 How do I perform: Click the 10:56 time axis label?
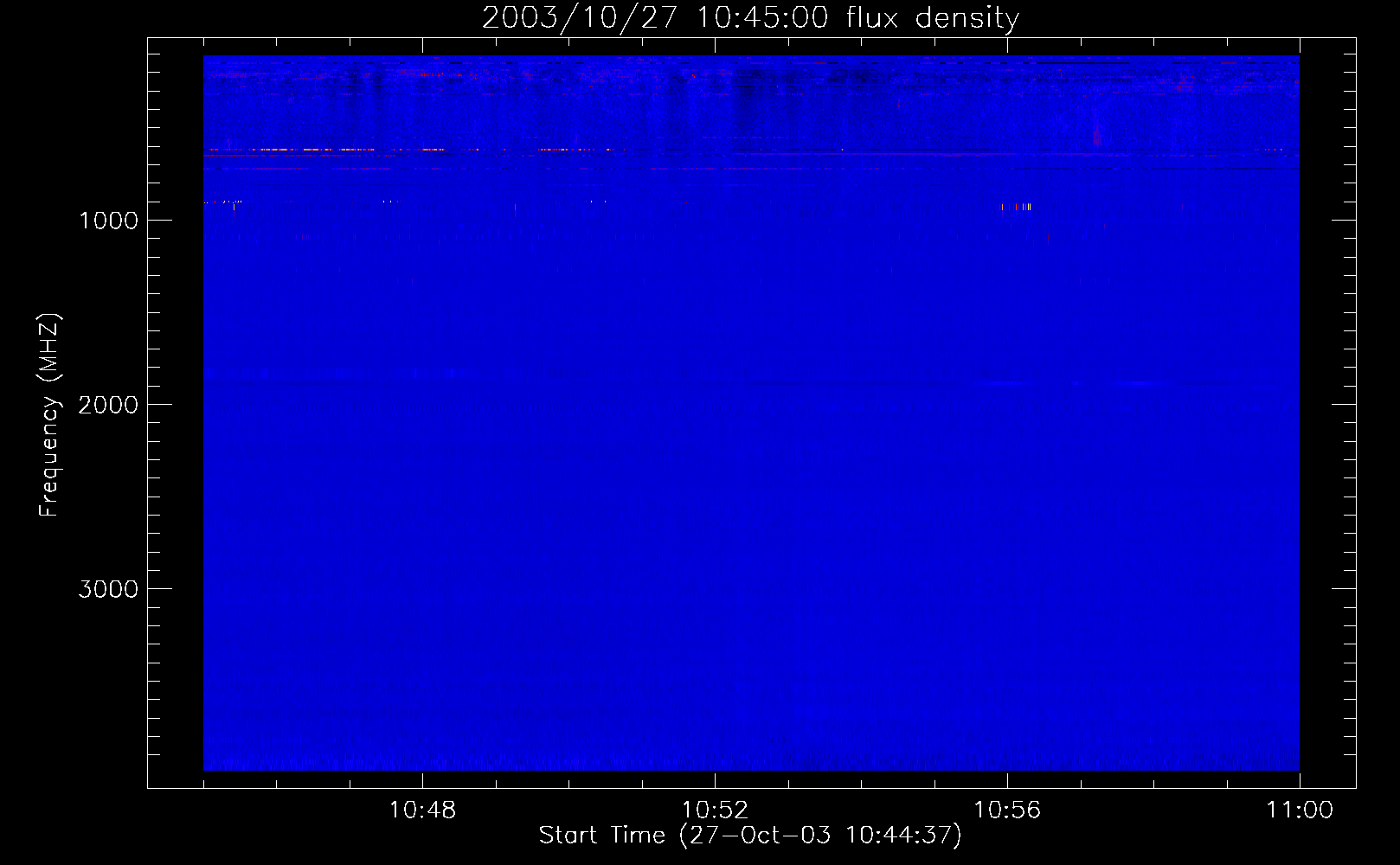[1007, 811]
